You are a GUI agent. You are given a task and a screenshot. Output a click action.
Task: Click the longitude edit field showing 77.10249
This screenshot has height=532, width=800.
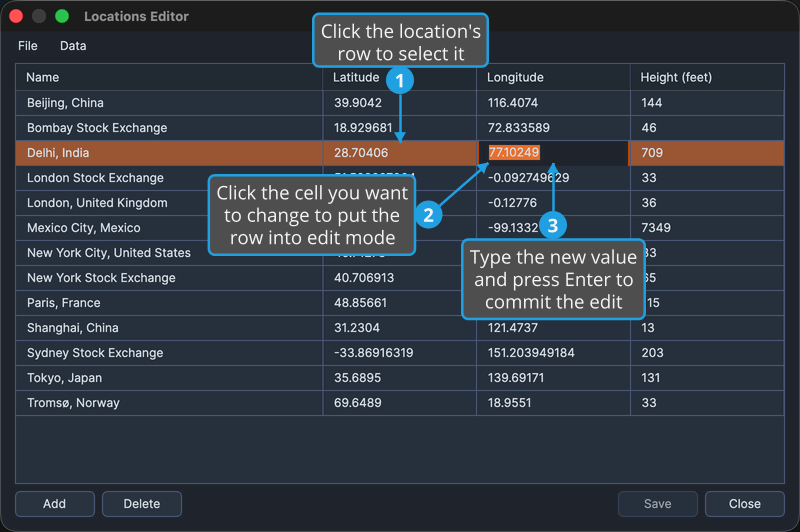[553, 153]
